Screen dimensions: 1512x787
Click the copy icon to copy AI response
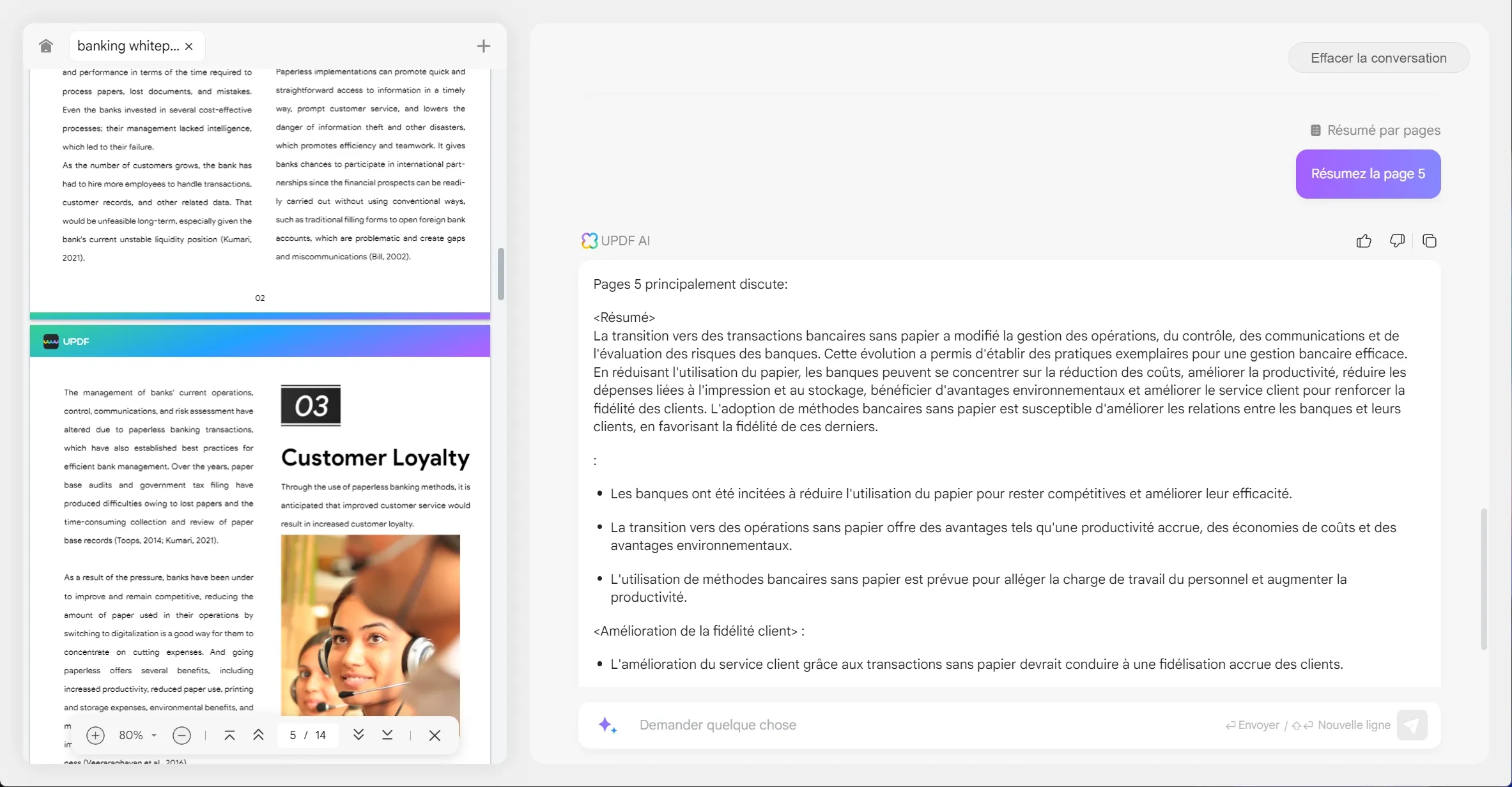1430,240
